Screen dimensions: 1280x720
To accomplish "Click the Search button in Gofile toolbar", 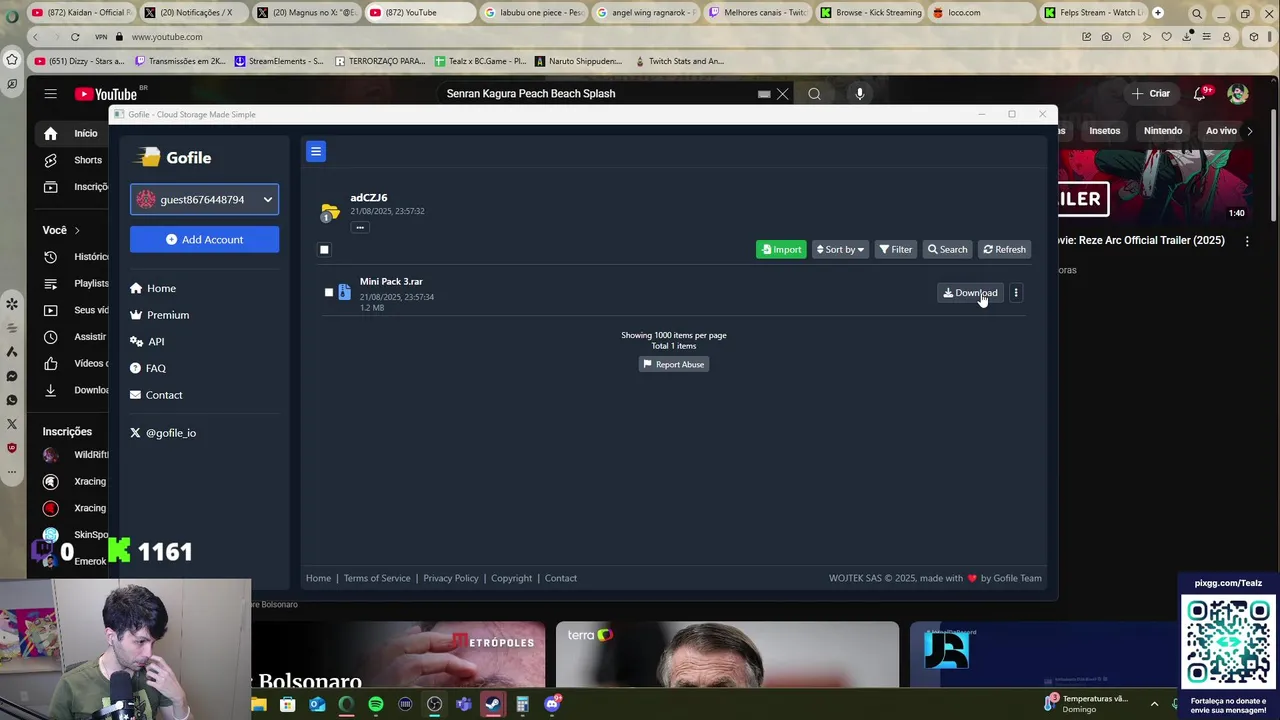I will pos(947,249).
